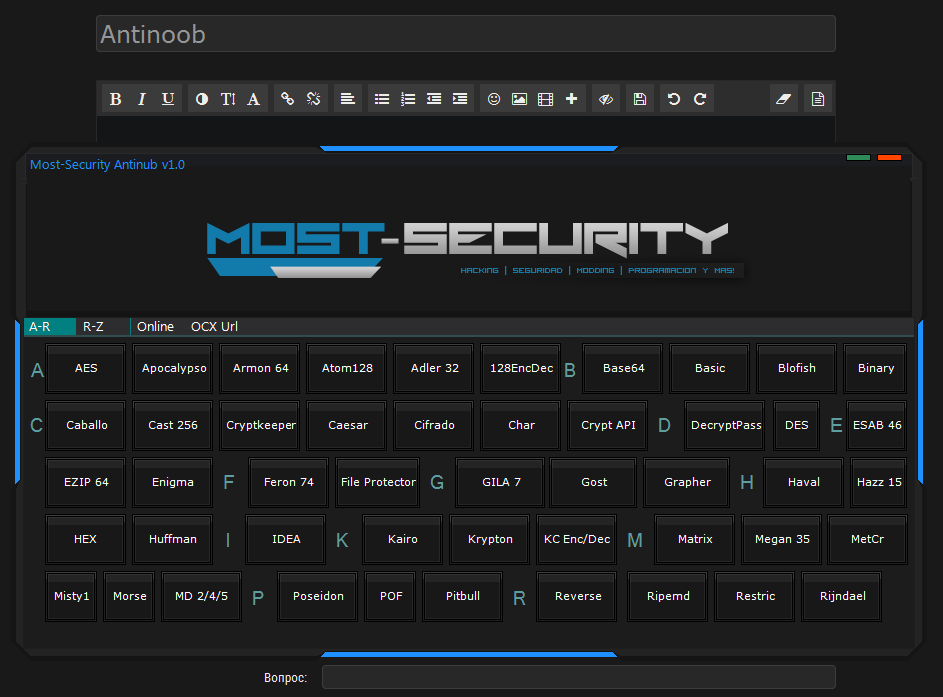Select the Base64 encoding button
The image size is (943, 697).
[623, 368]
